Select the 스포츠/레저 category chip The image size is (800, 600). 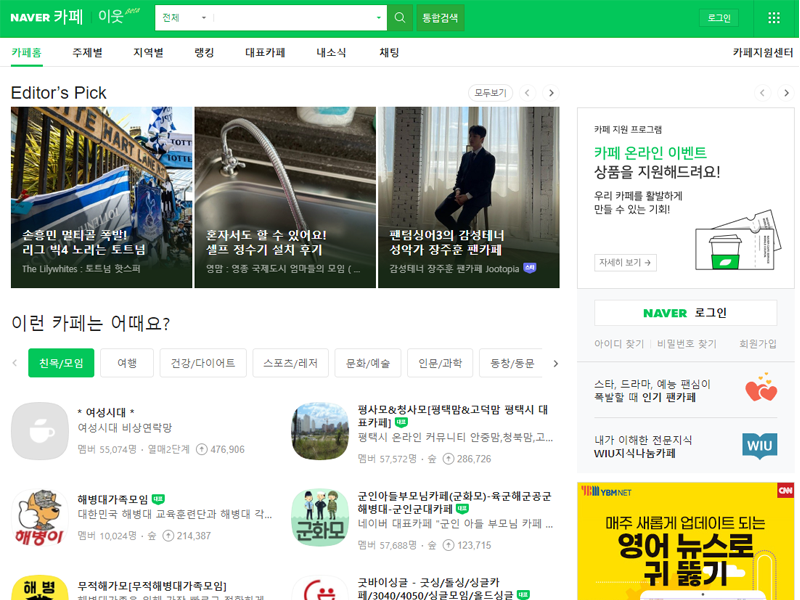pos(290,363)
